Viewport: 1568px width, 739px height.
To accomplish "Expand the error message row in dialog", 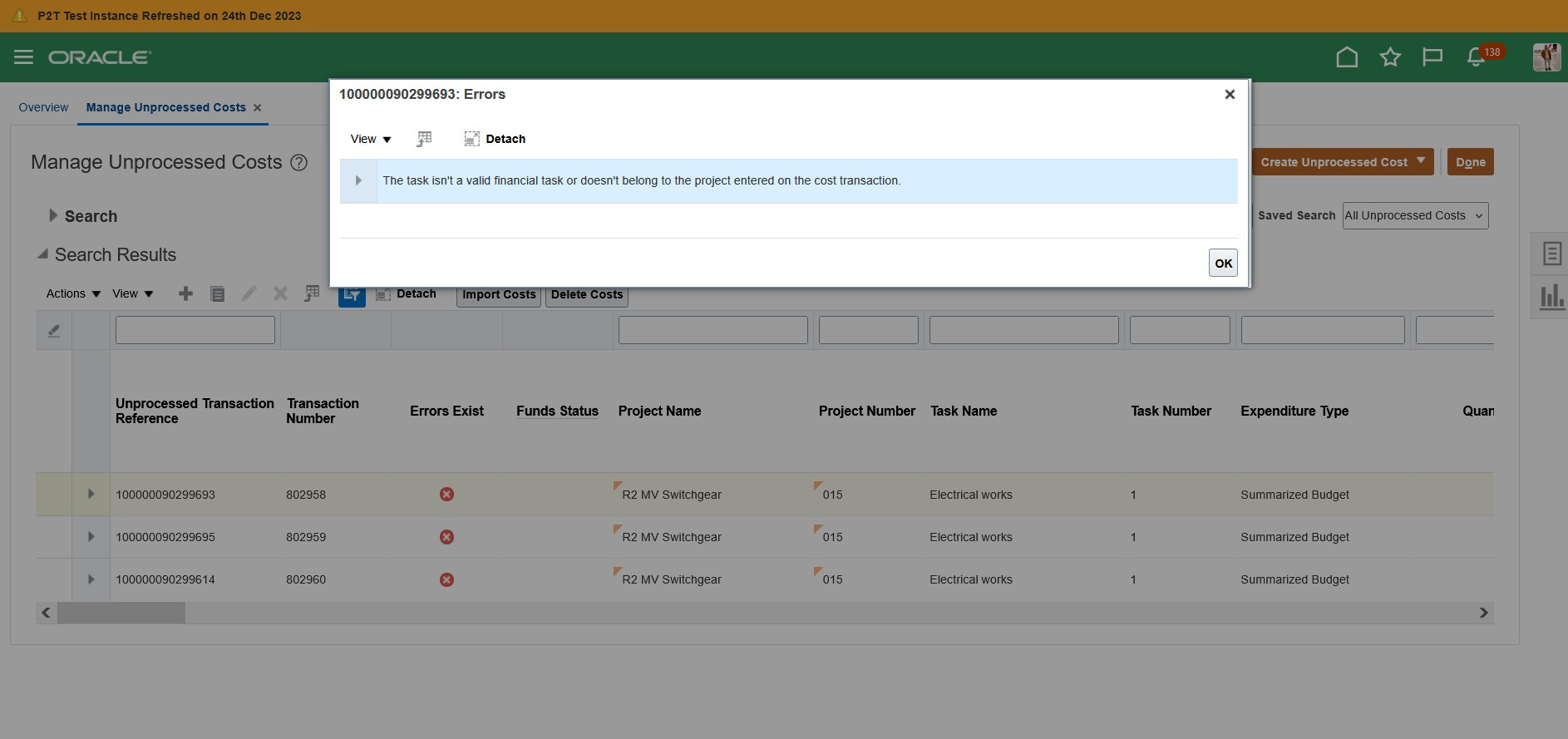I will click(358, 180).
